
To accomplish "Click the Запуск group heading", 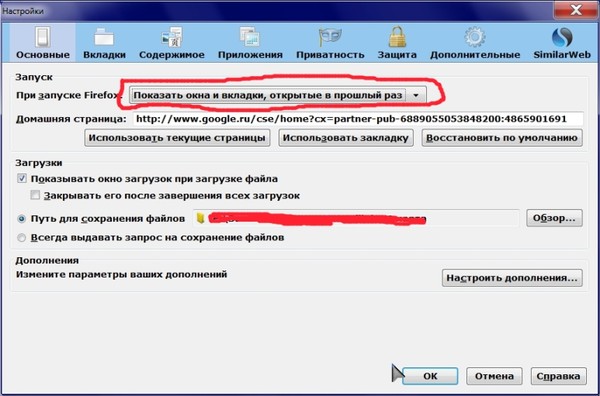I will tap(34, 77).
